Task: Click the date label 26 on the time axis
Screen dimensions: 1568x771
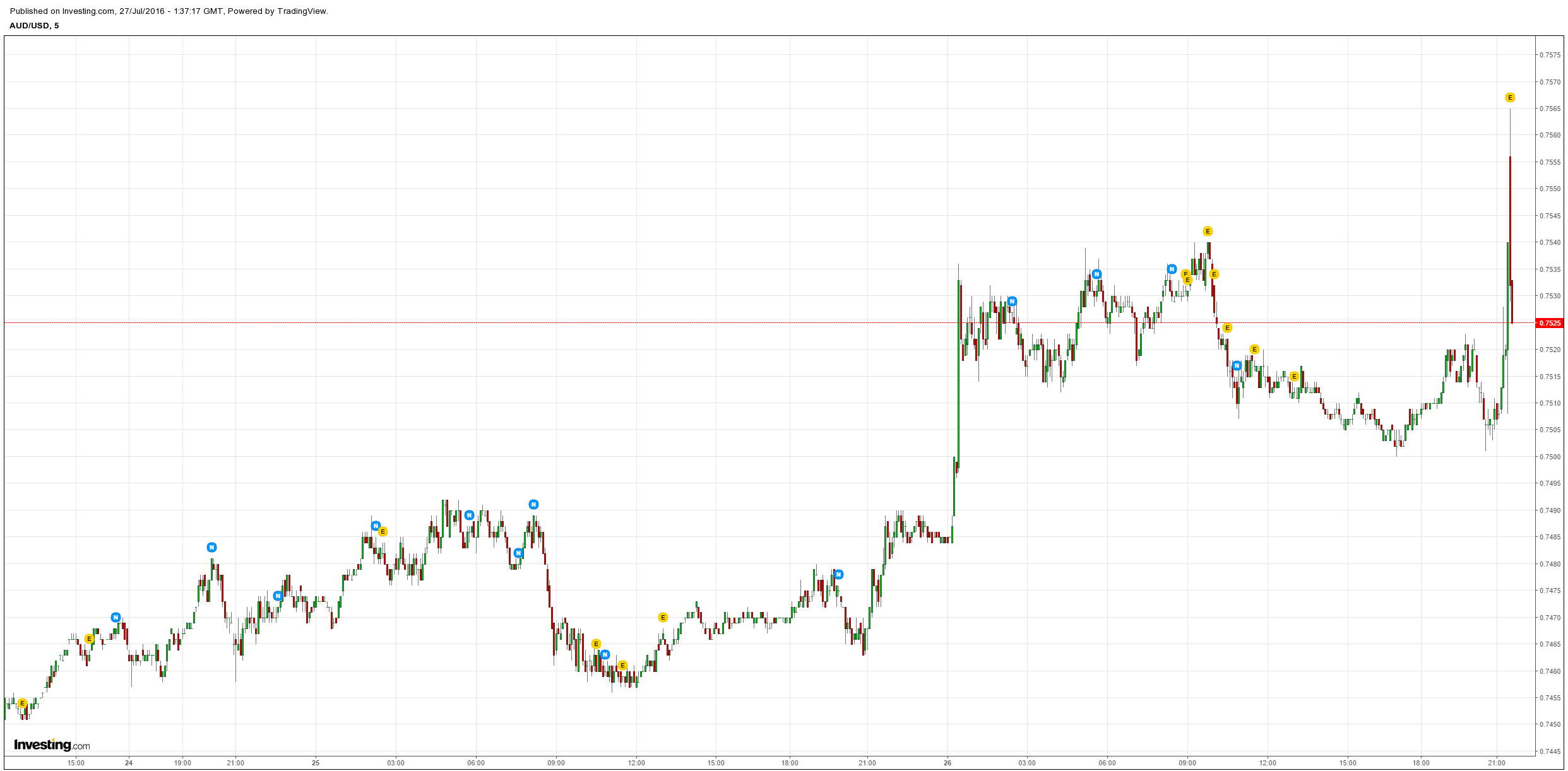Action: coord(947,763)
